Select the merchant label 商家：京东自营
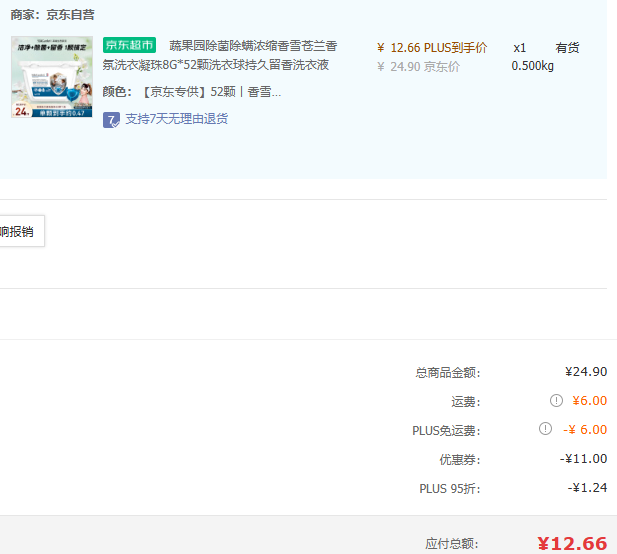The width and height of the screenshot is (617, 554). point(52,15)
